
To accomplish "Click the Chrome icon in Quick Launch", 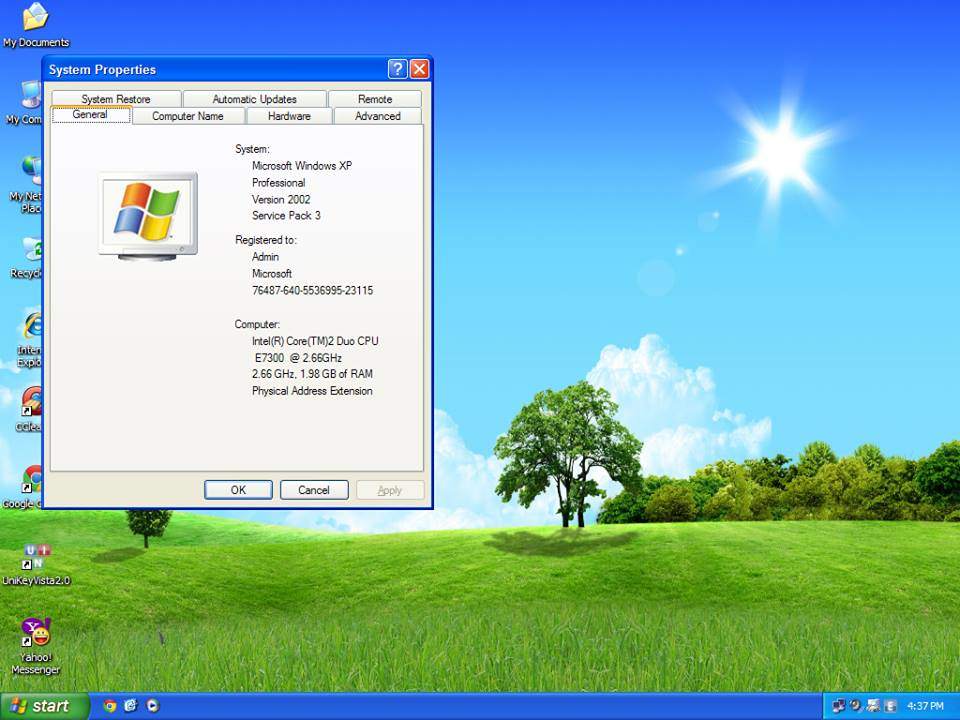I will [110, 706].
